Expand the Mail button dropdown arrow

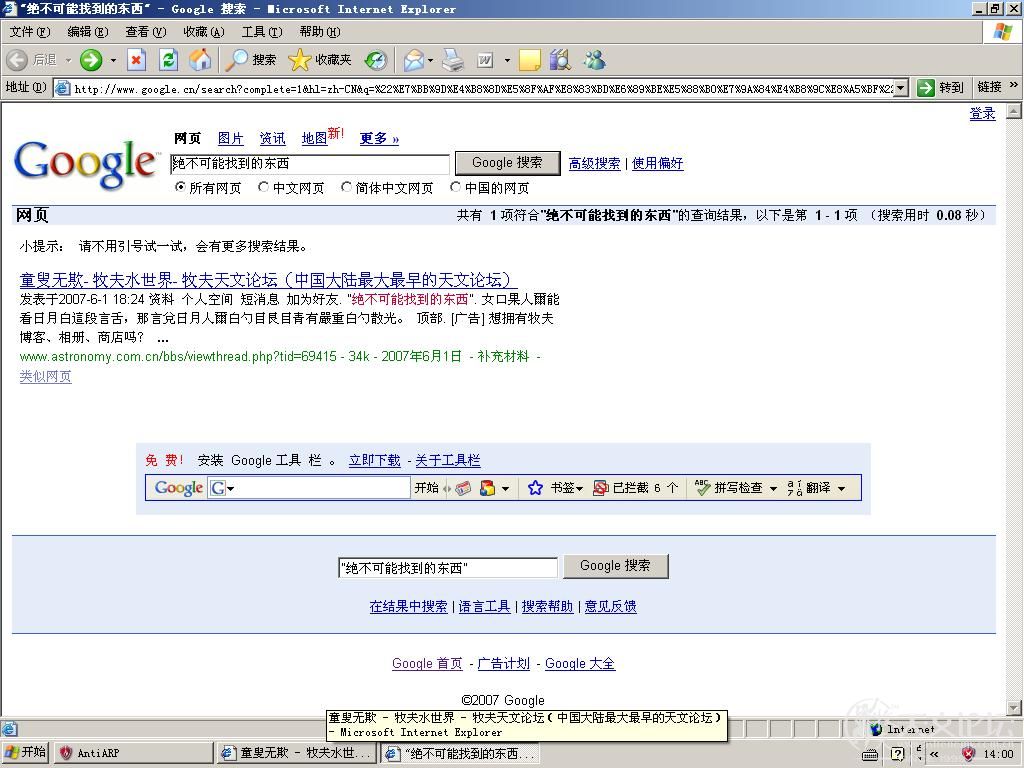(430, 60)
